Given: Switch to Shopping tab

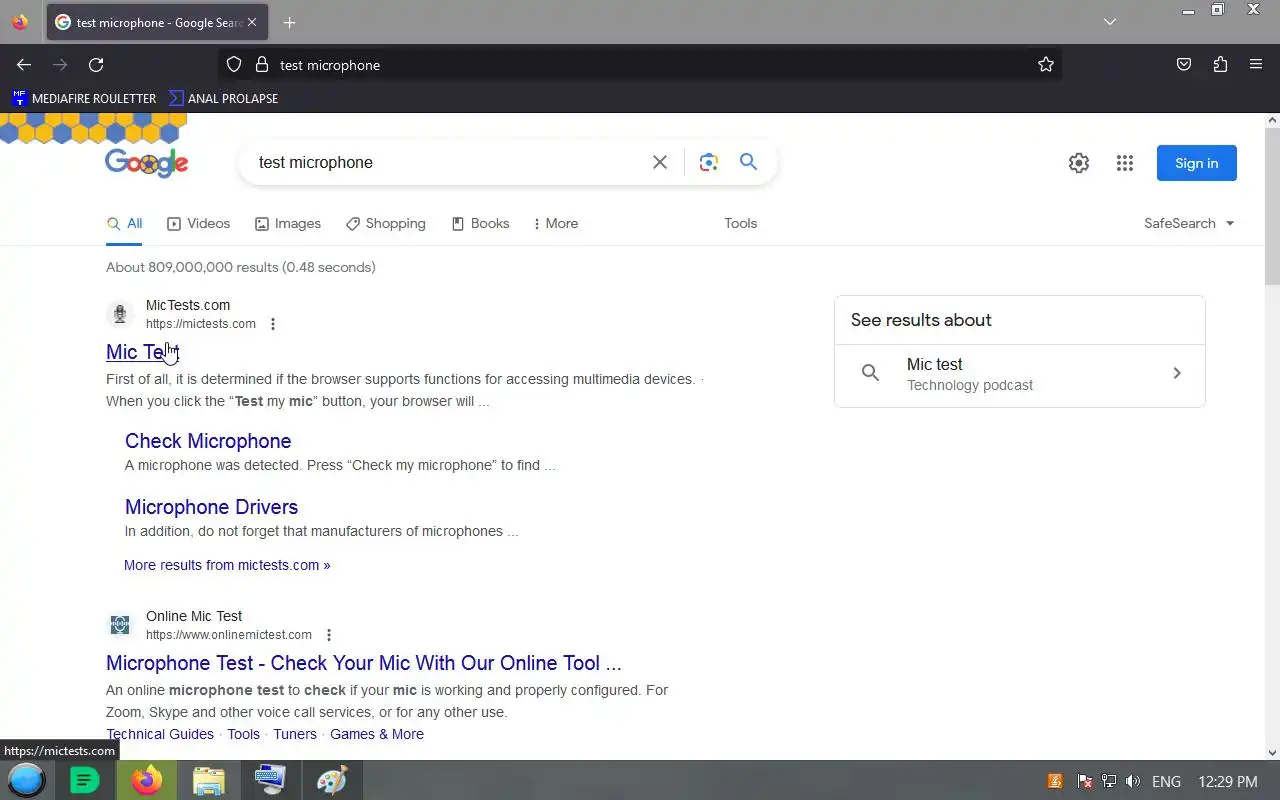Looking at the screenshot, I should tap(386, 224).
